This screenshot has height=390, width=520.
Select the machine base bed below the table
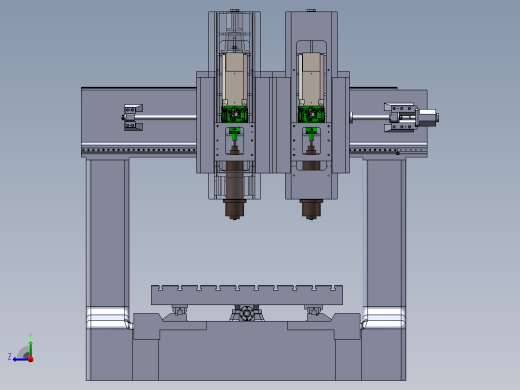(x=247, y=350)
